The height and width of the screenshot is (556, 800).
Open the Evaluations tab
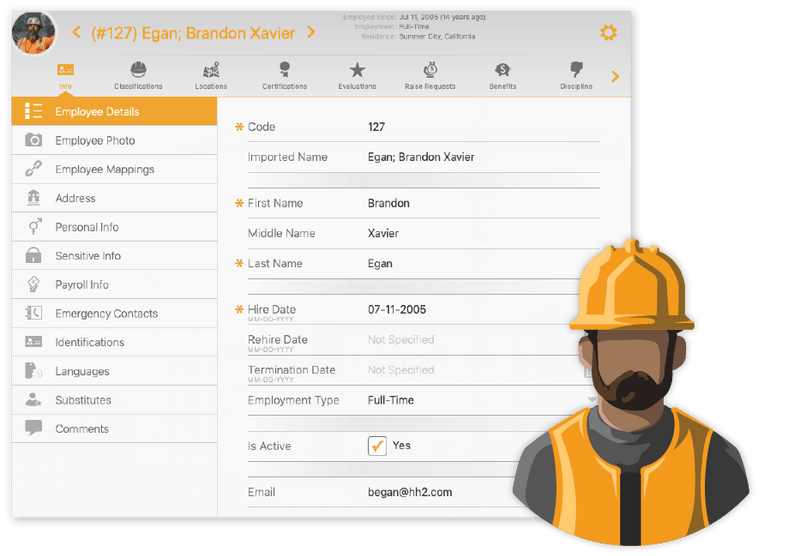coord(357,76)
